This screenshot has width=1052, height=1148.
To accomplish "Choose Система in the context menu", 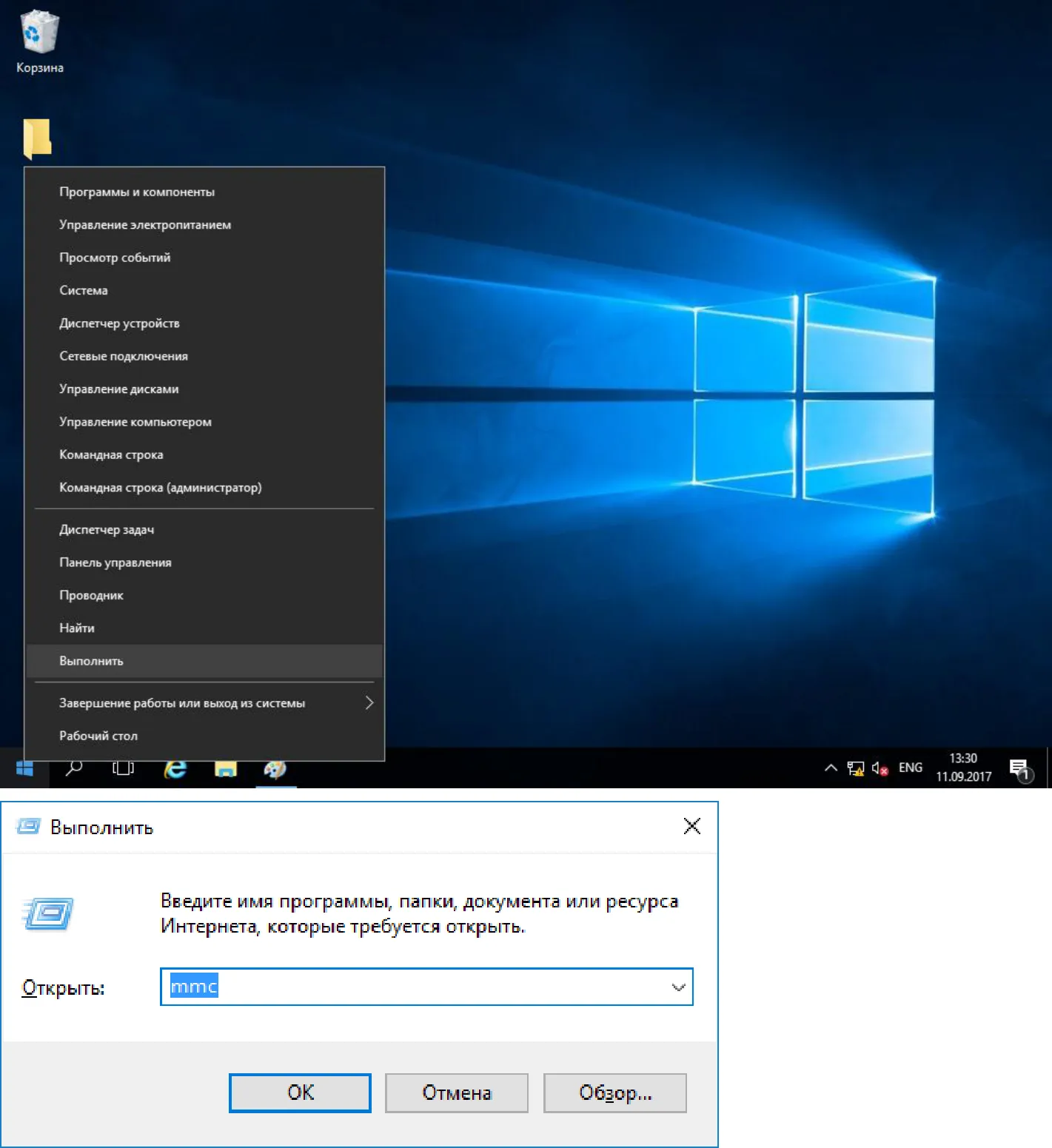I will 204,290.
